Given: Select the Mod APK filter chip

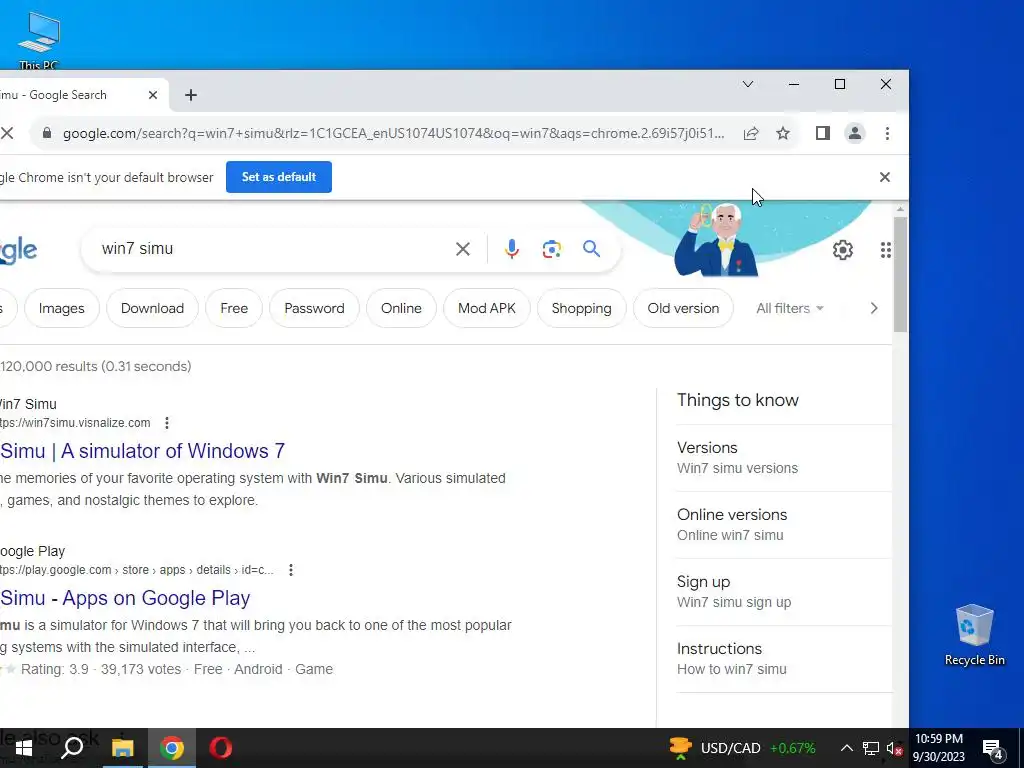Looking at the screenshot, I should [x=487, y=308].
